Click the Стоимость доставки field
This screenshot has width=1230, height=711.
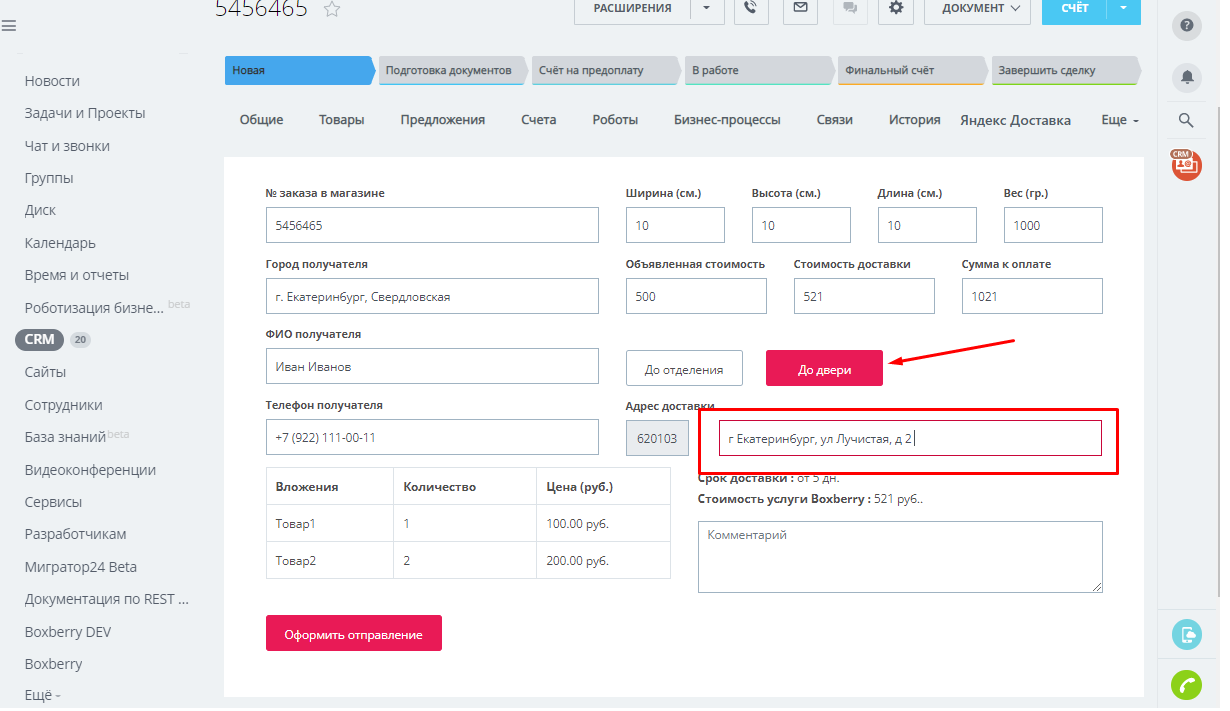click(864, 296)
